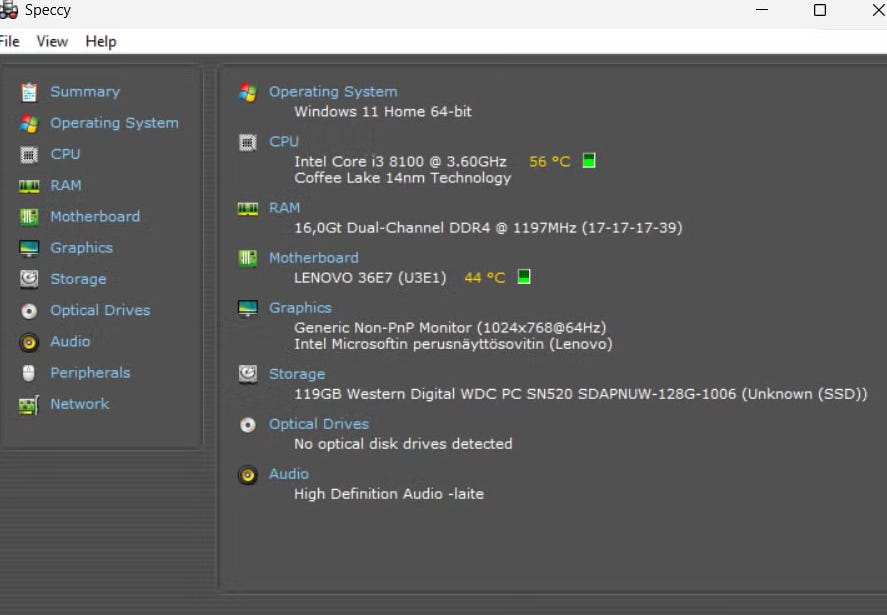Click the Optical Drives disc icon in summary panel
Viewport: 887px width, 615px height.
click(x=248, y=424)
